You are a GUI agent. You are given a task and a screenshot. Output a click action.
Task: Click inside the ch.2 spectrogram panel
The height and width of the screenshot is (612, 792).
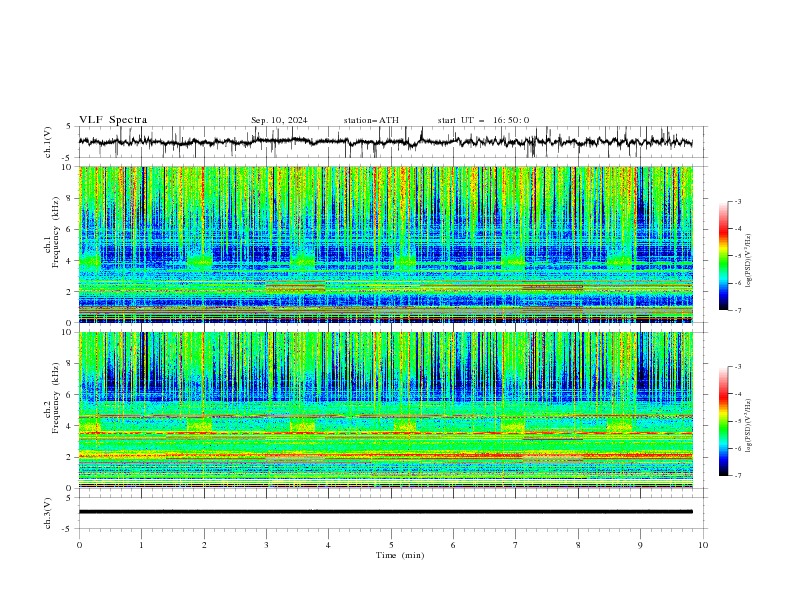pos(386,410)
